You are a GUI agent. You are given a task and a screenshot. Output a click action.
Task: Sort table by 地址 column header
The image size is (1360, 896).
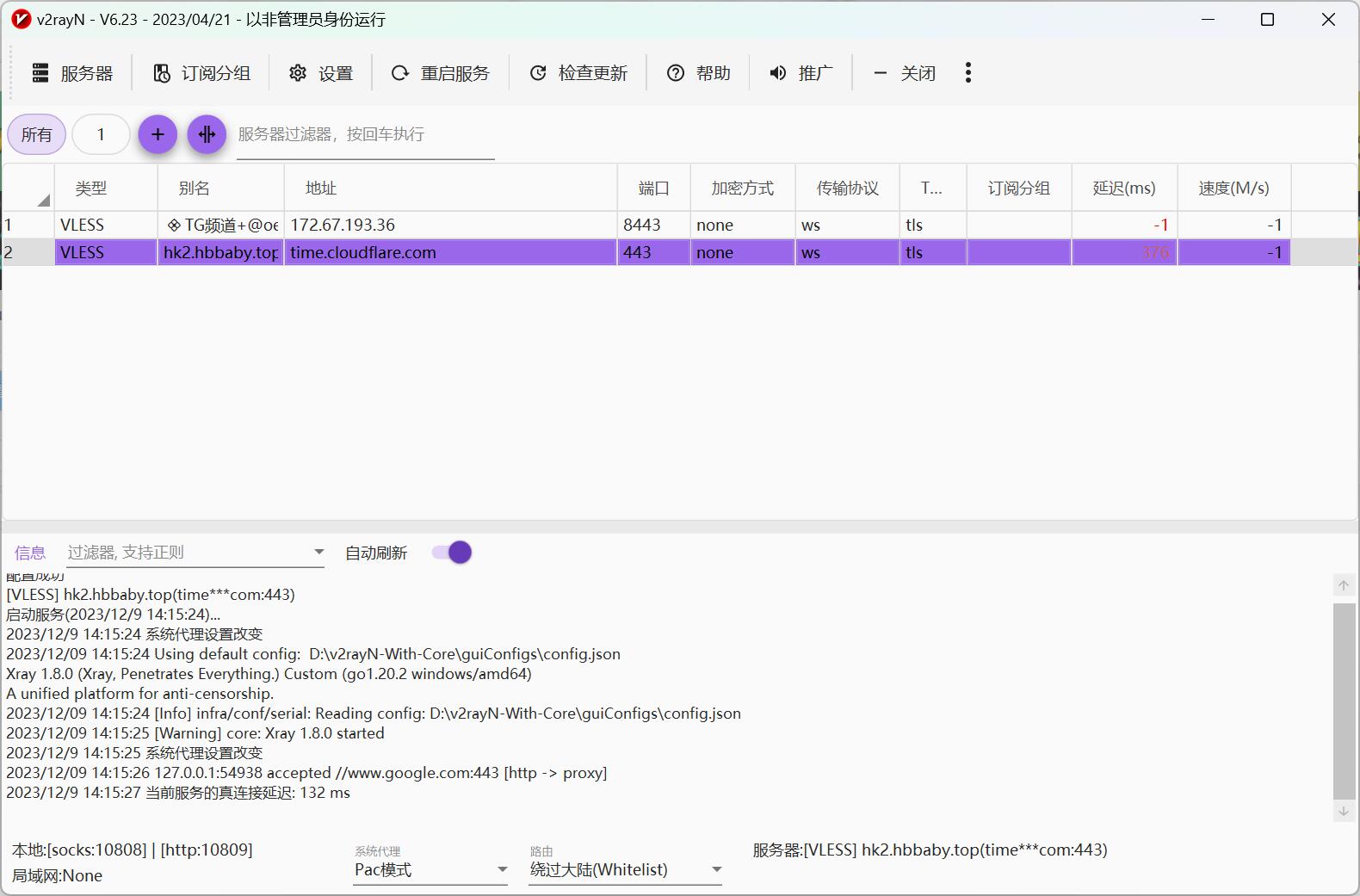click(451, 188)
